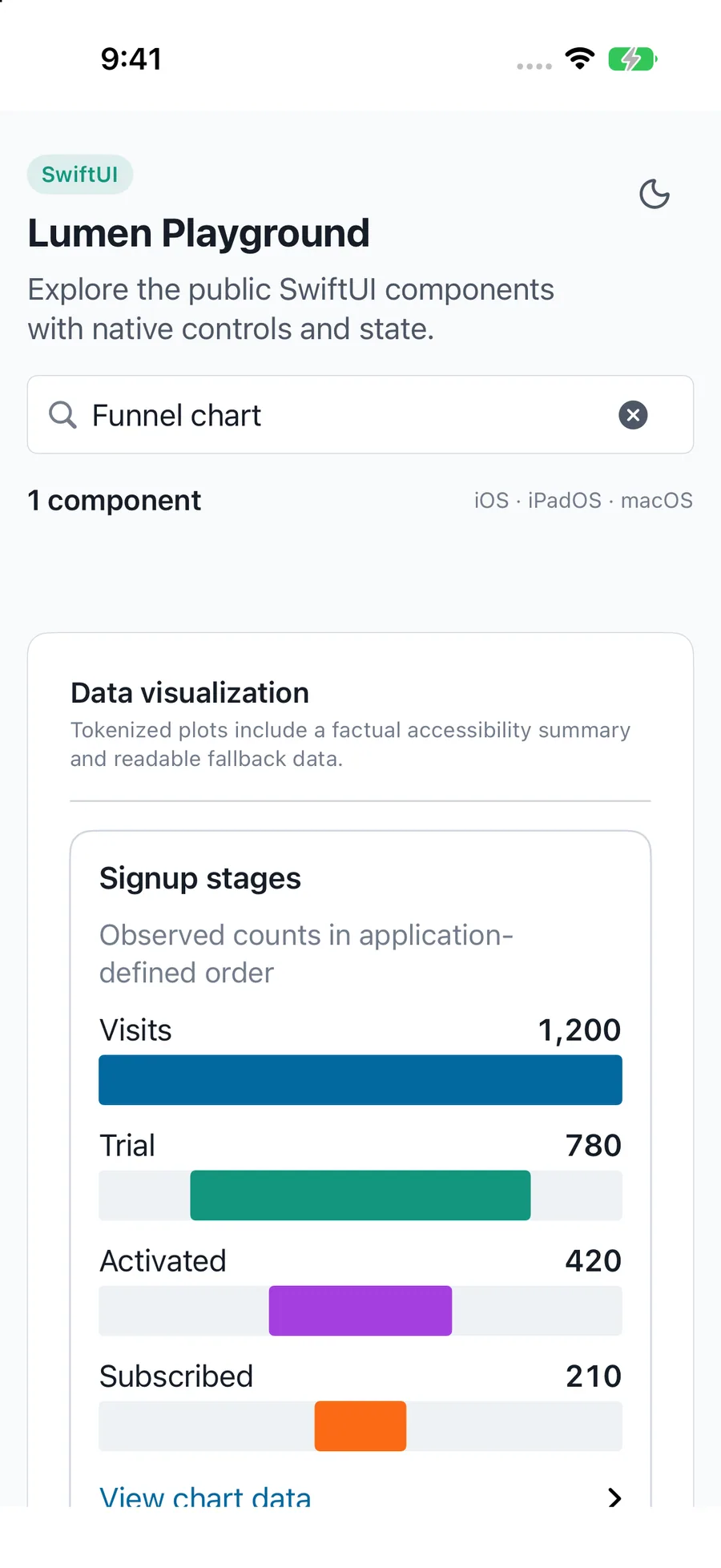Select the blue Visits funnel bar

360,1080
